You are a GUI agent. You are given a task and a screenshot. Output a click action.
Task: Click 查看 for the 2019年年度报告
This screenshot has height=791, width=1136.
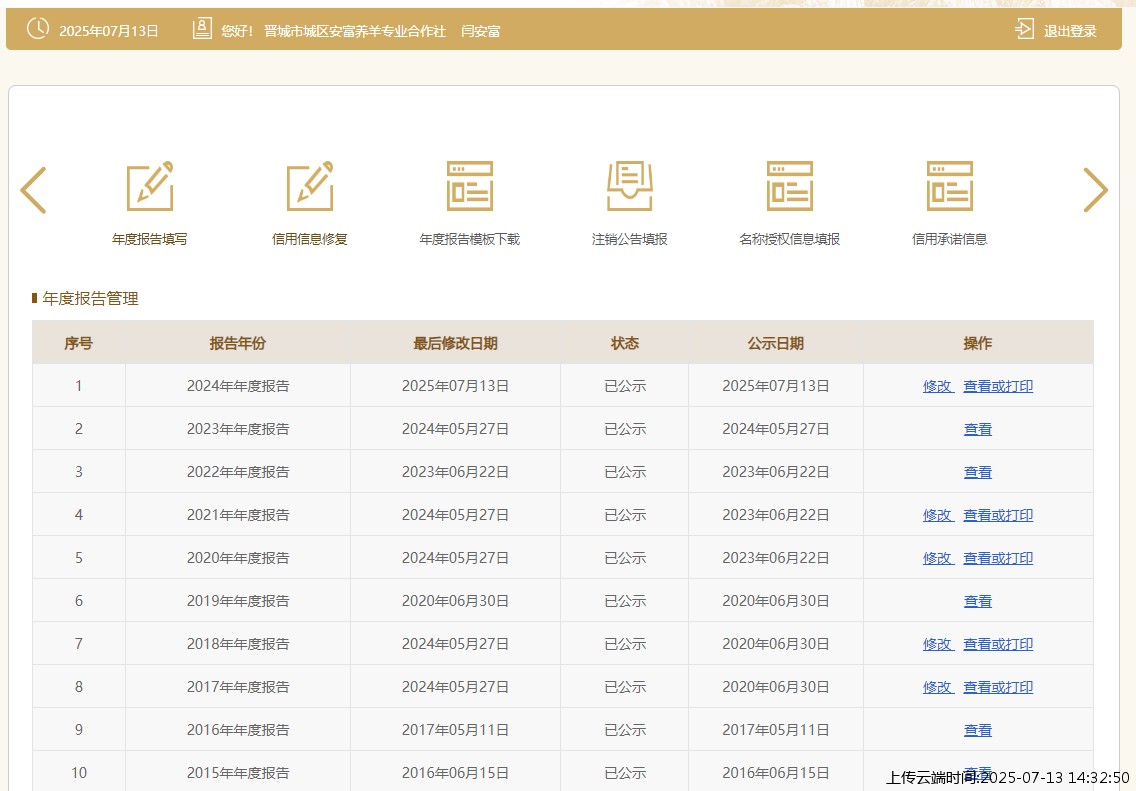point(977,601)
